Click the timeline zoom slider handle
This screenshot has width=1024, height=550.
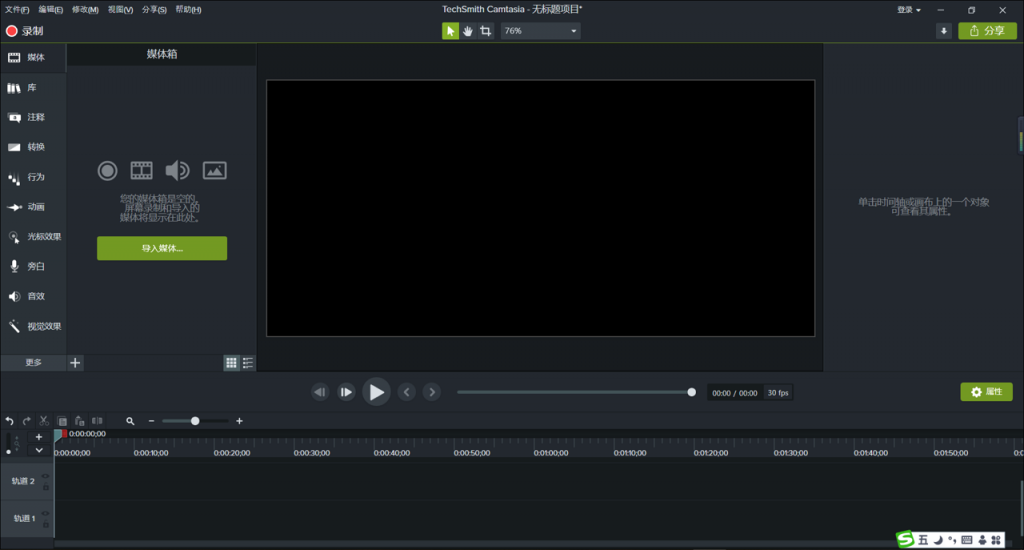(195, 421)
